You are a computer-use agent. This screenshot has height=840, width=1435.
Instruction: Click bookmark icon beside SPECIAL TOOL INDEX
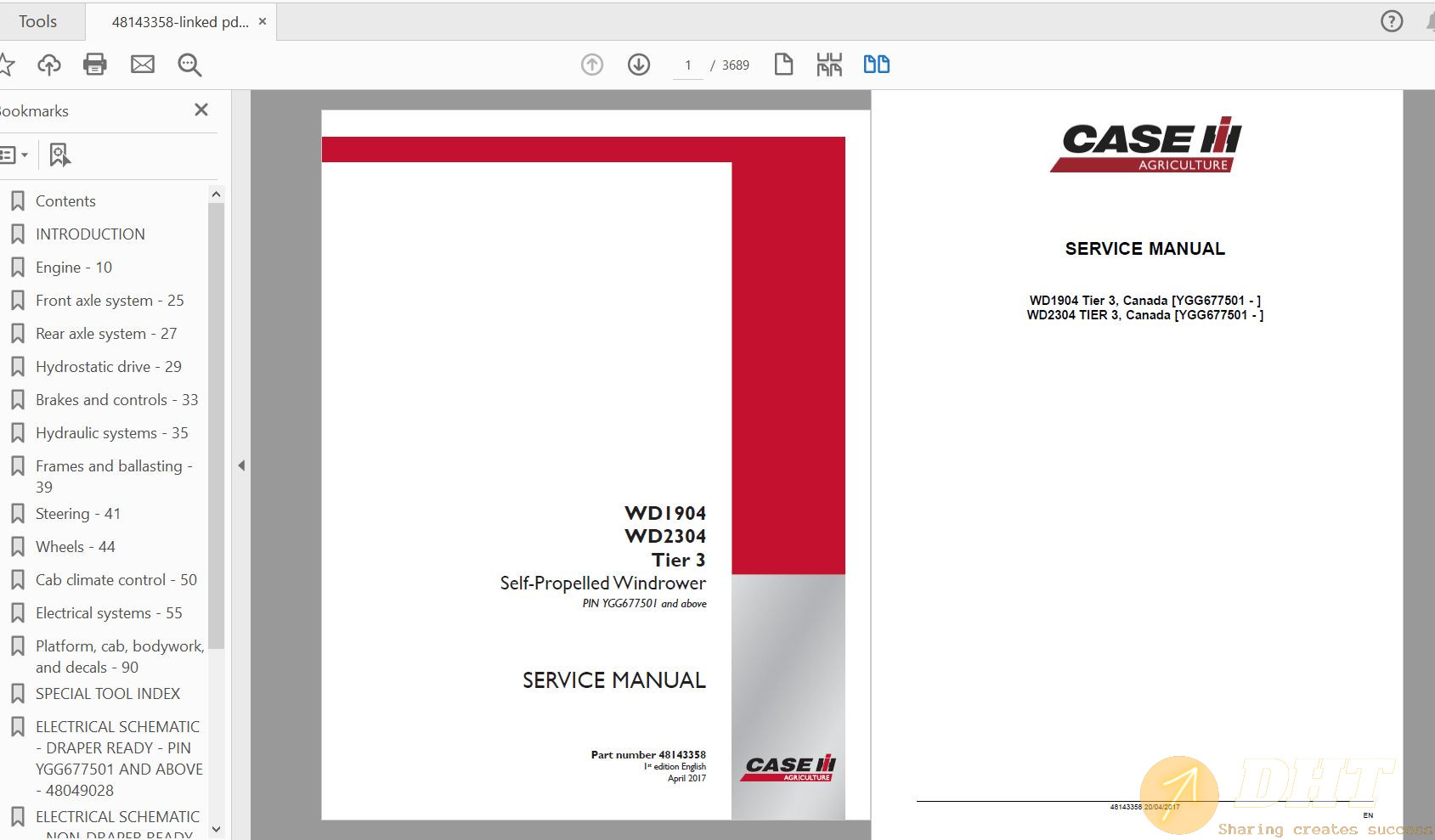tap(17, 694)
